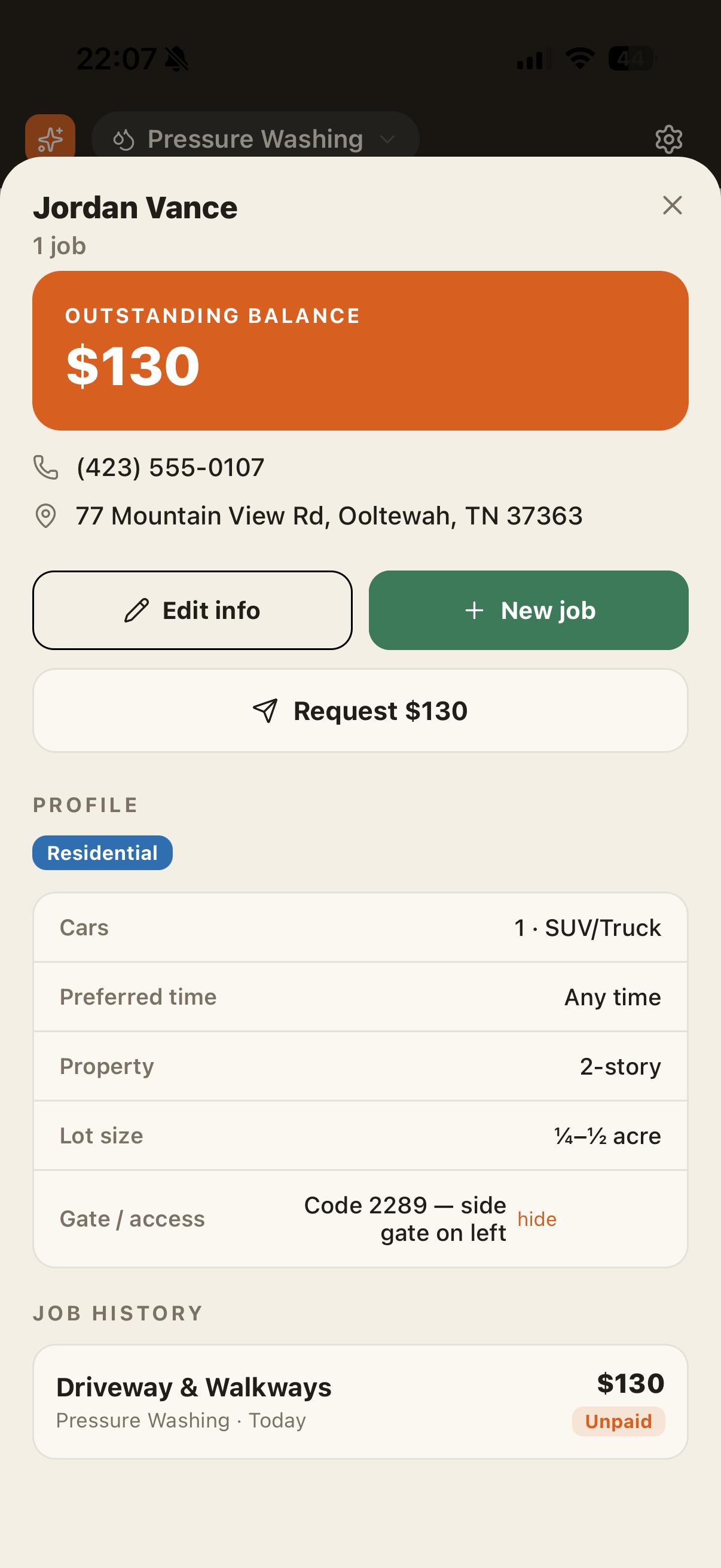Tap the Unpaid status badge
Image resolution: width=721 pixels, height=1568 pixels.
618,1421
